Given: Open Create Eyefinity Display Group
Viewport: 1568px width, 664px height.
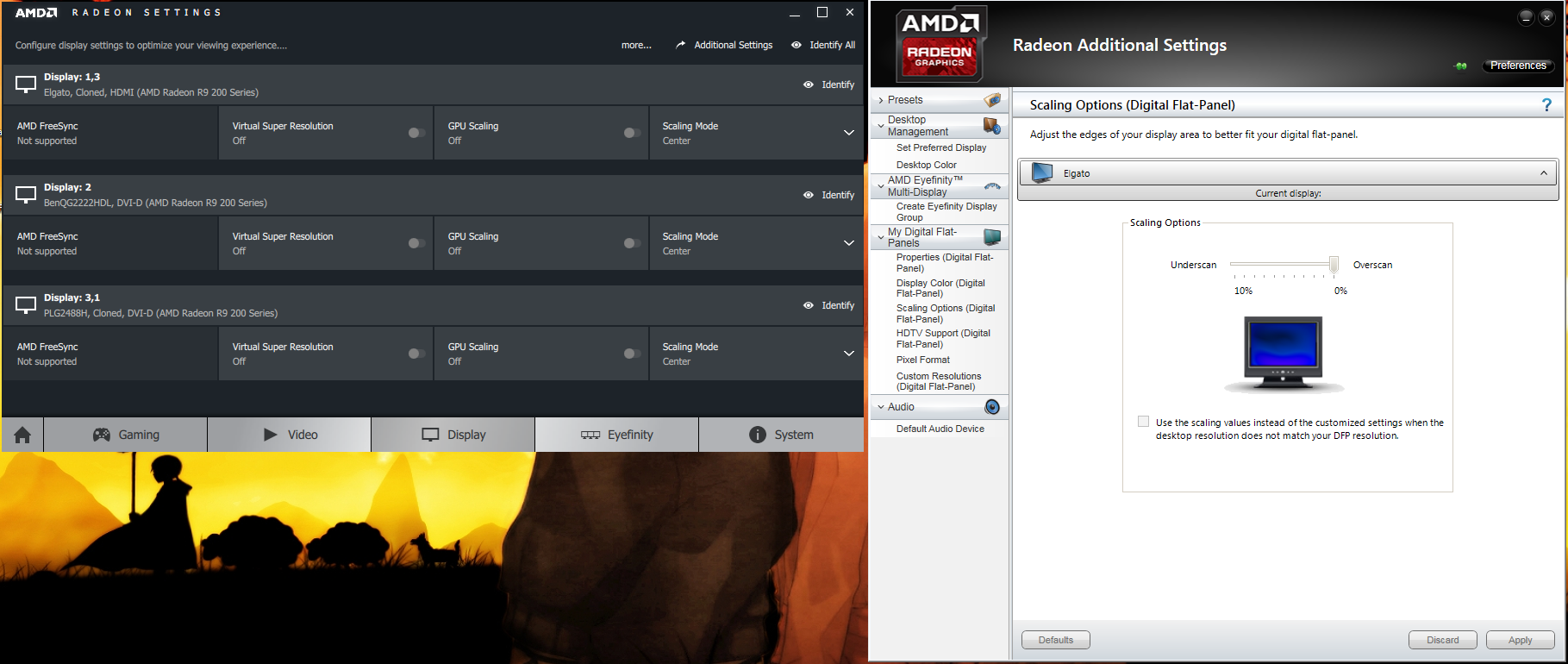Looking at the screenshot, I should tap(946, 212).
